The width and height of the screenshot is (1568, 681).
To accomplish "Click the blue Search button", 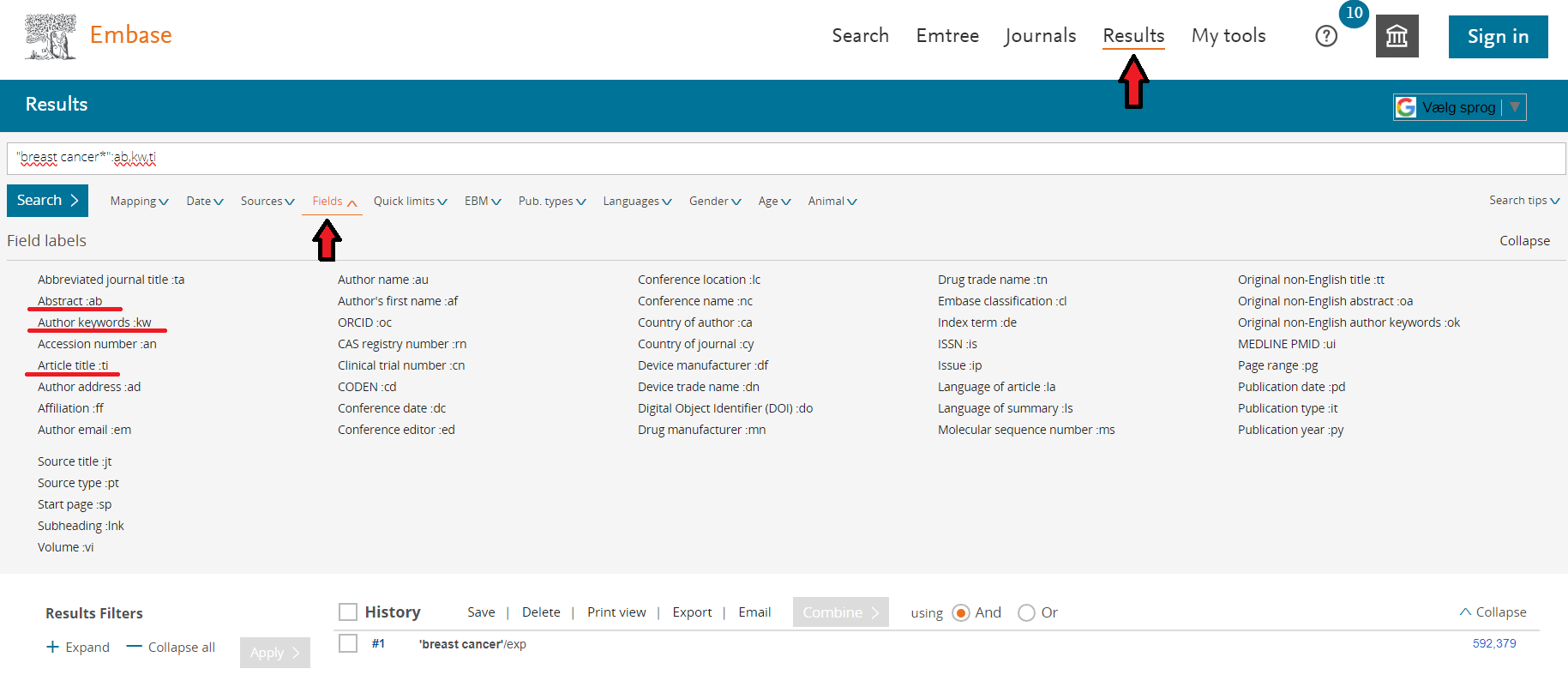I will coord(47,201).
